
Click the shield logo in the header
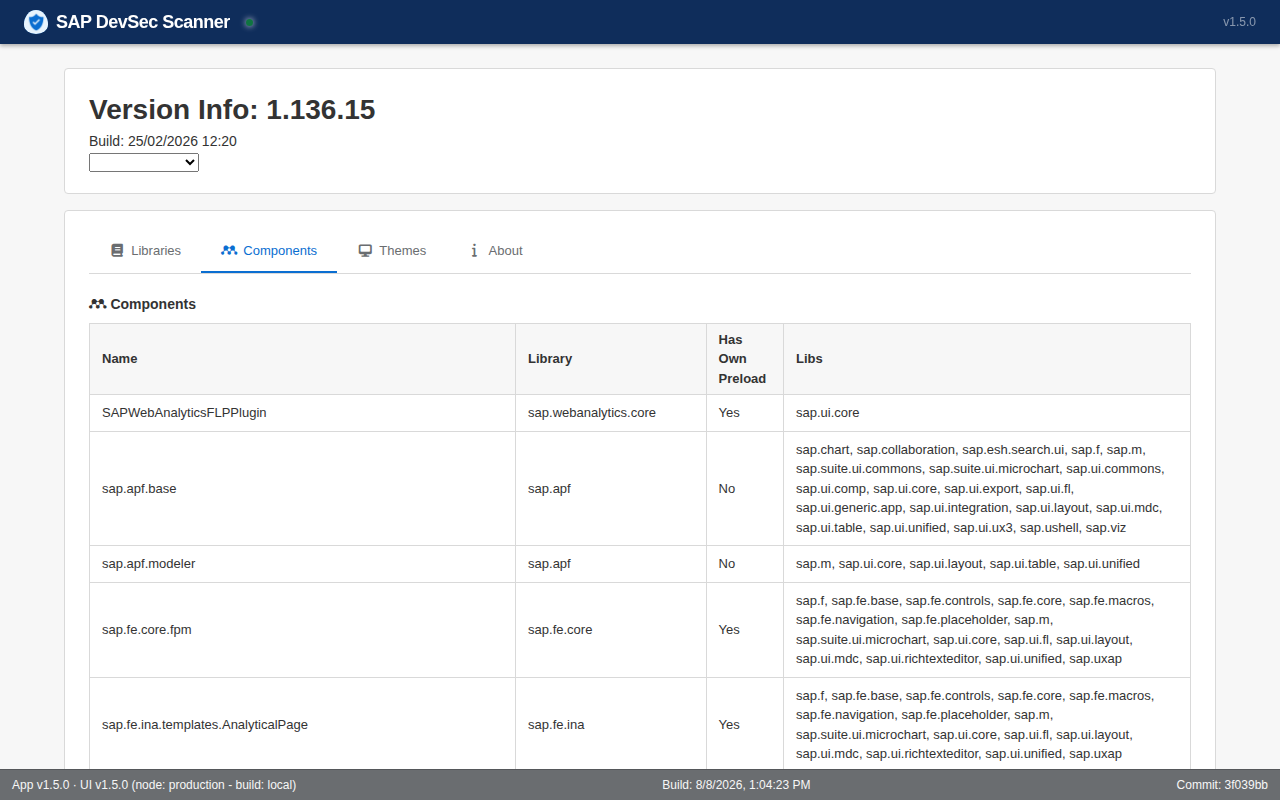(36, 22)
